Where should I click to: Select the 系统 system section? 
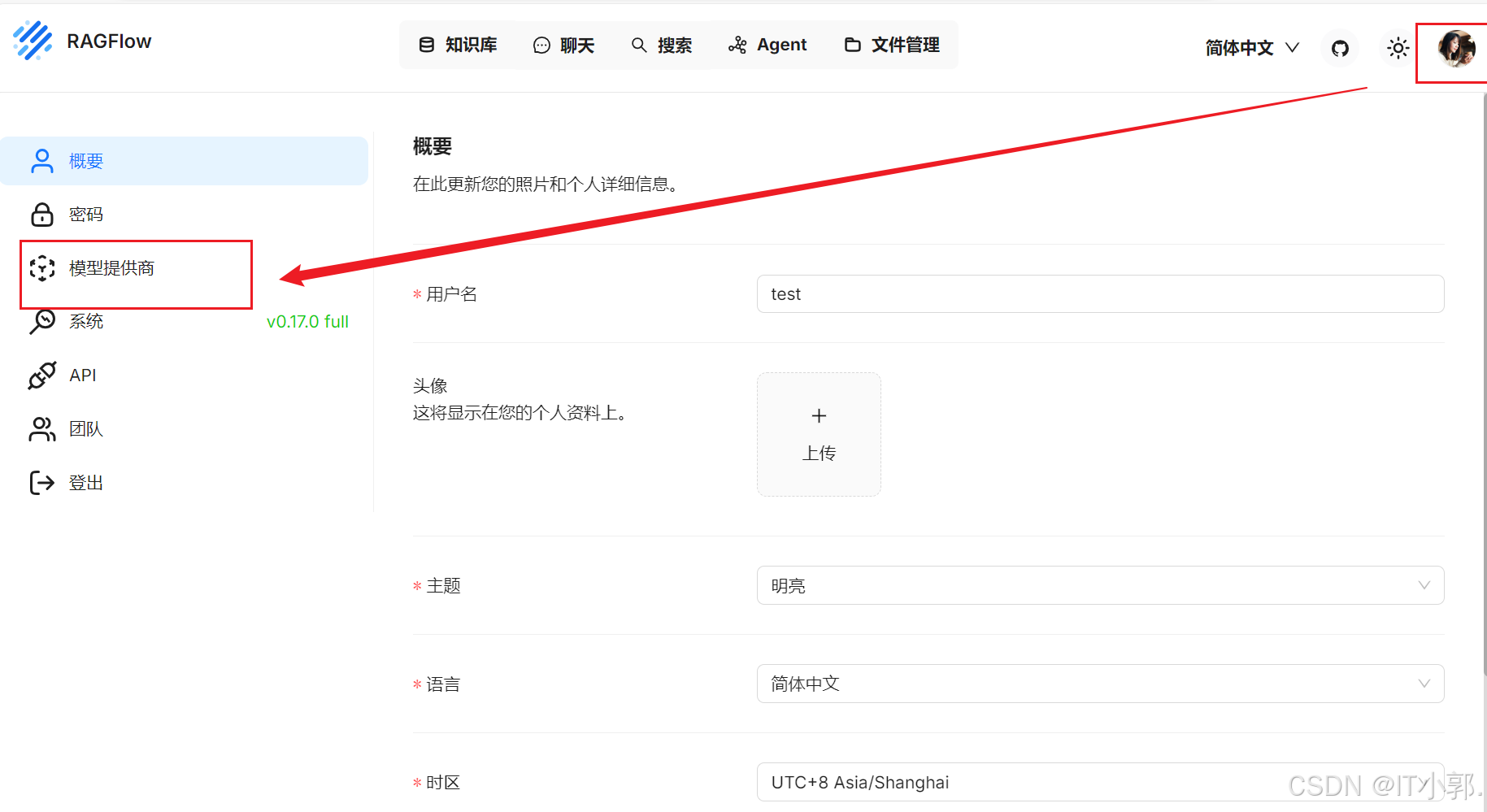85,321
